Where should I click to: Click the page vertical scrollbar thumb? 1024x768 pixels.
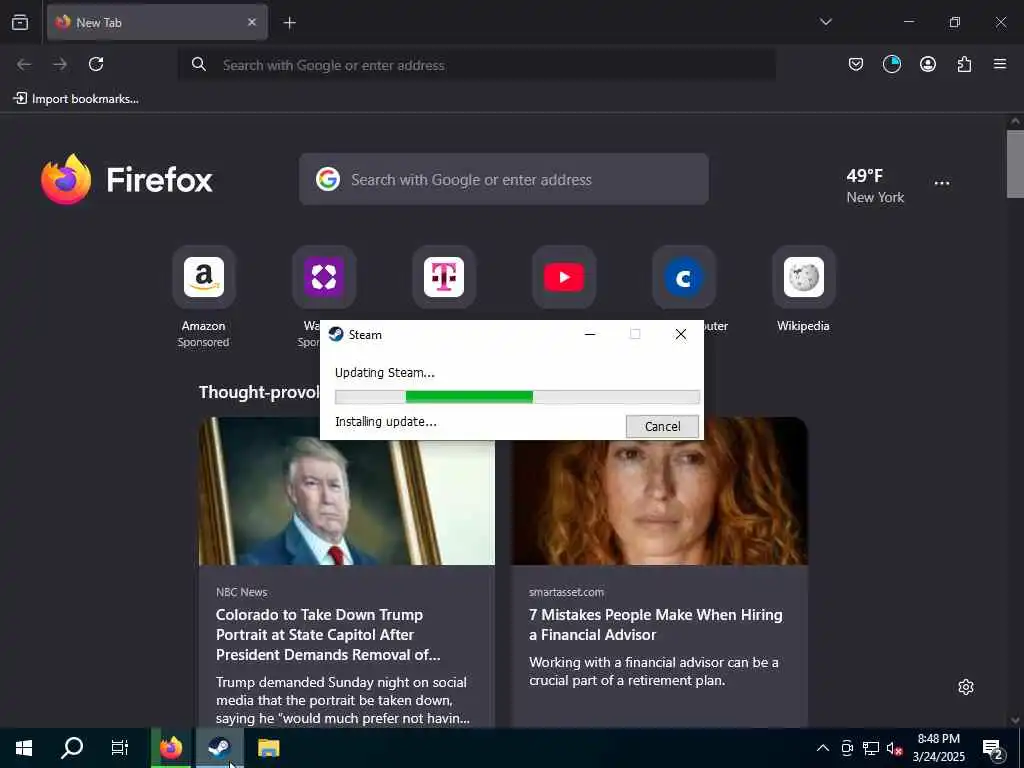(x=1015, y=163)
